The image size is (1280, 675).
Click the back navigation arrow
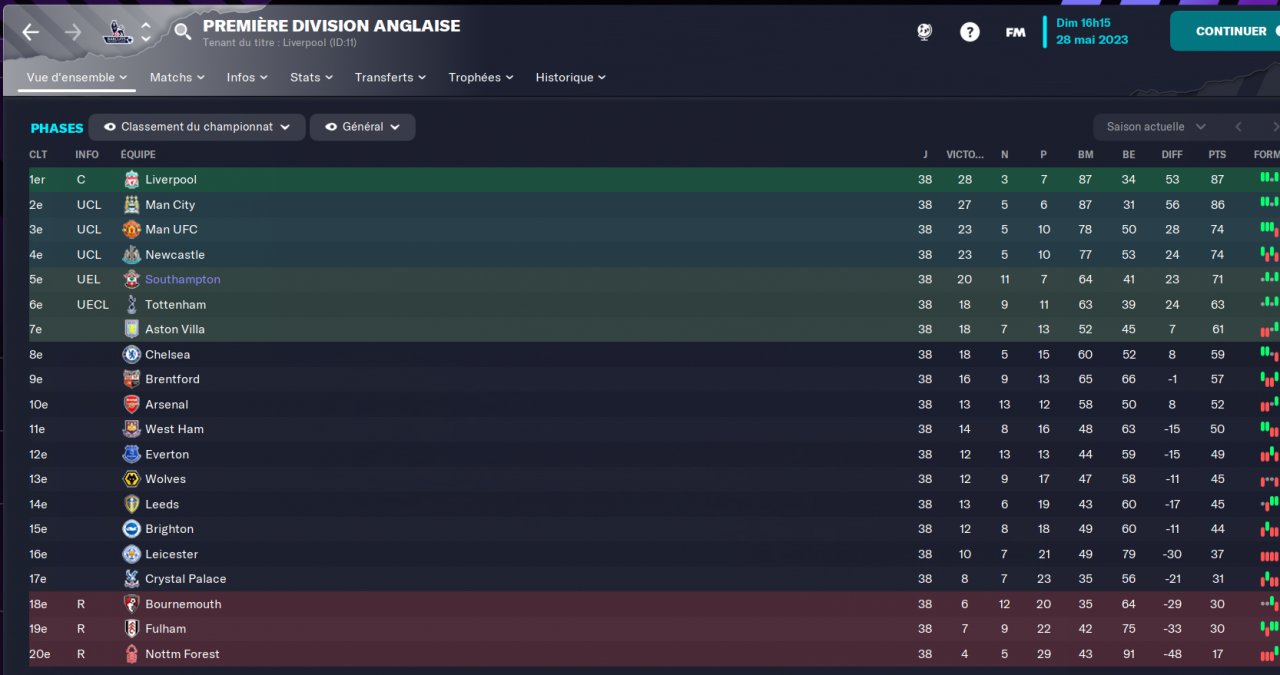tap(30, 32)
